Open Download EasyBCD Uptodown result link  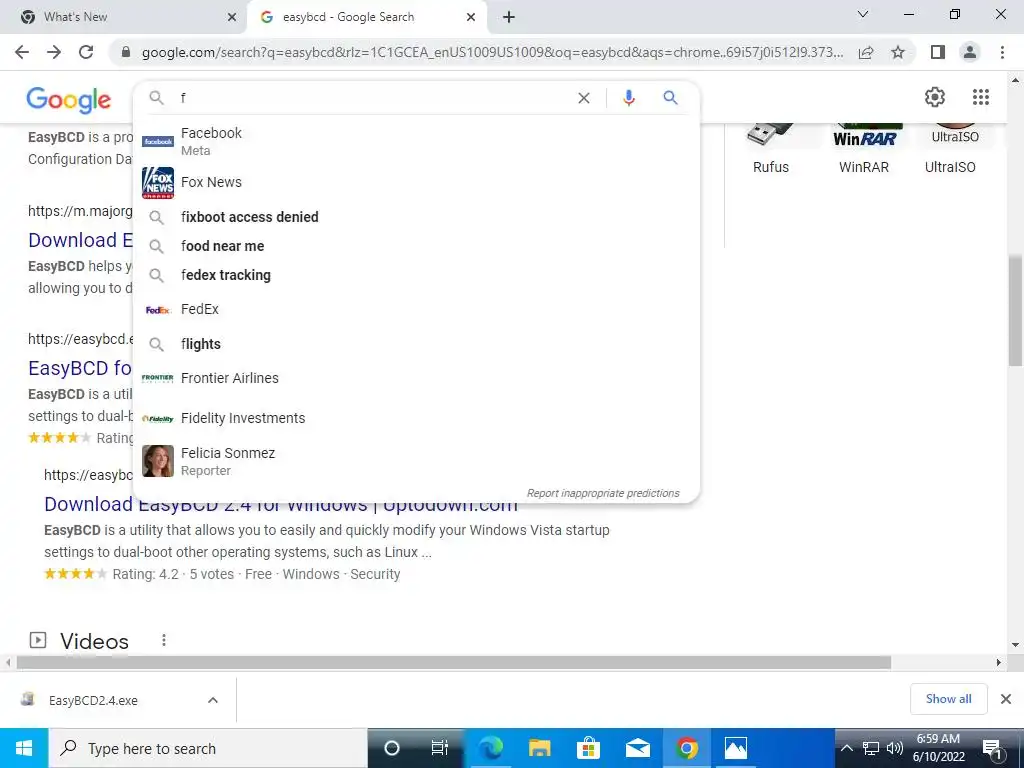pos(280,504)
